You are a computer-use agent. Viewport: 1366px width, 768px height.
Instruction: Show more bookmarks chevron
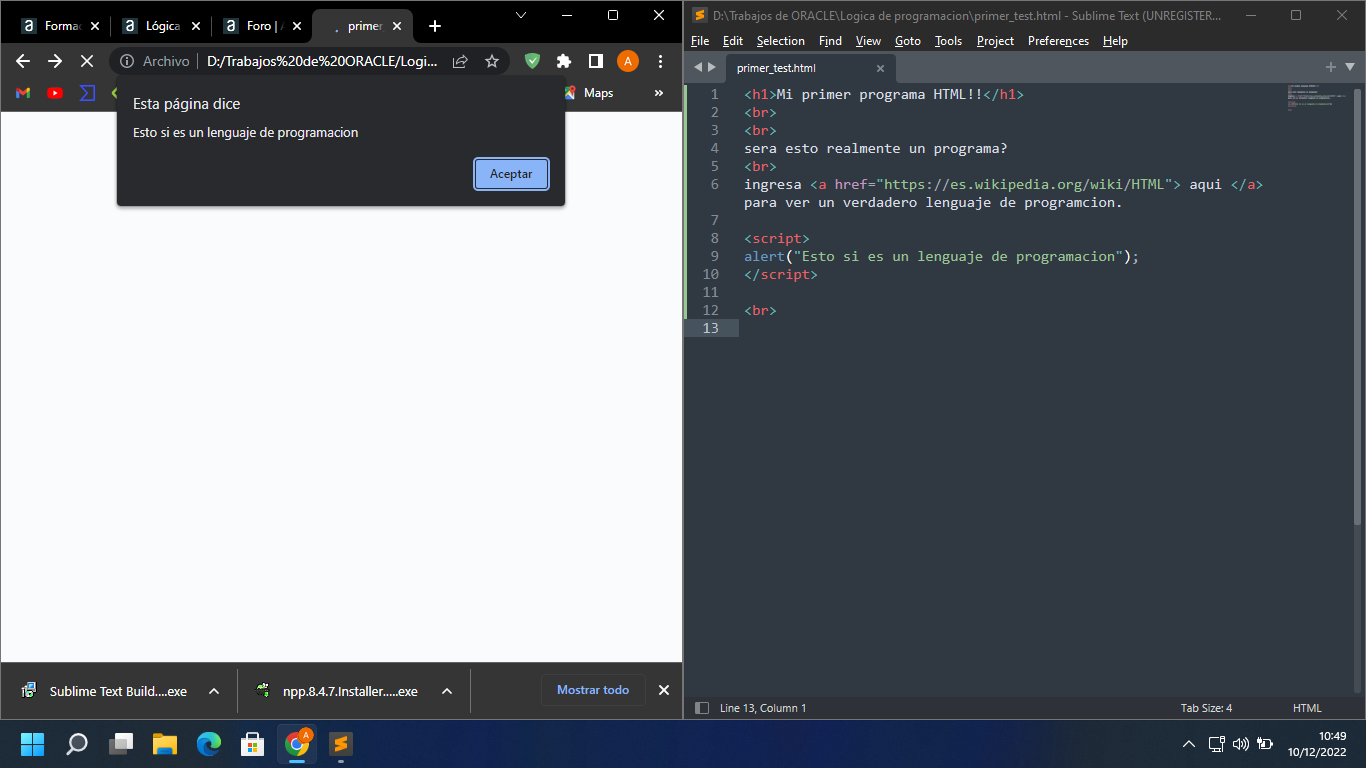coord(659,93)
